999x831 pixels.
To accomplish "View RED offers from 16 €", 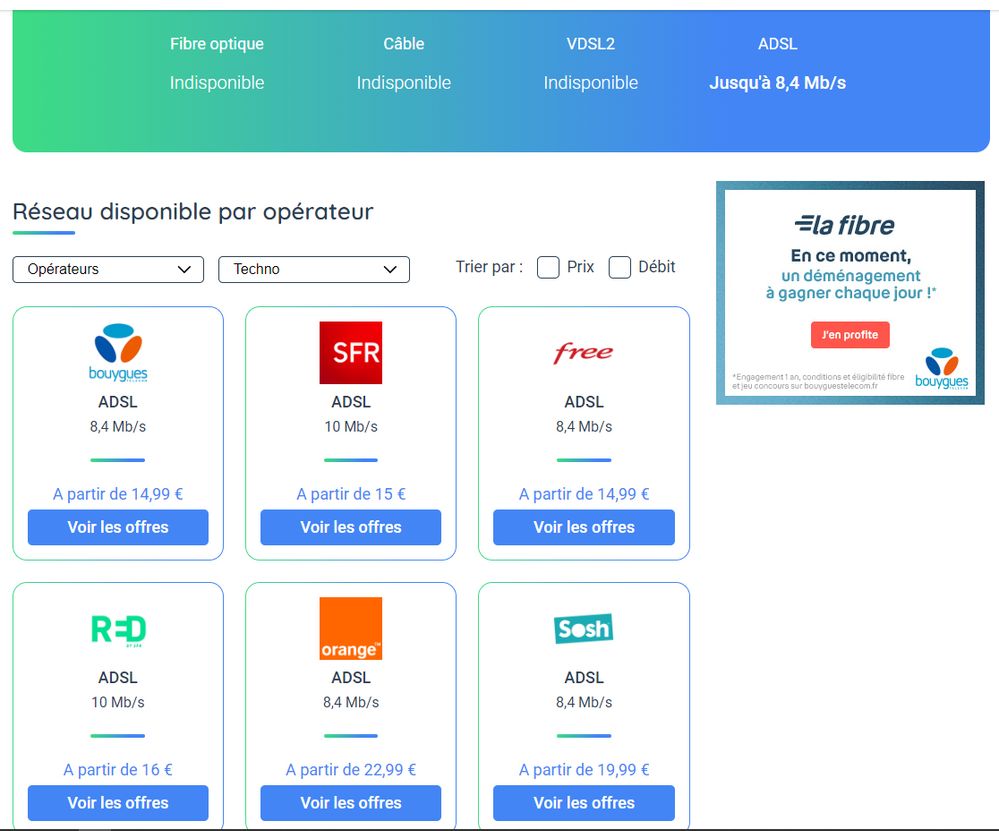I will point(118,803).
